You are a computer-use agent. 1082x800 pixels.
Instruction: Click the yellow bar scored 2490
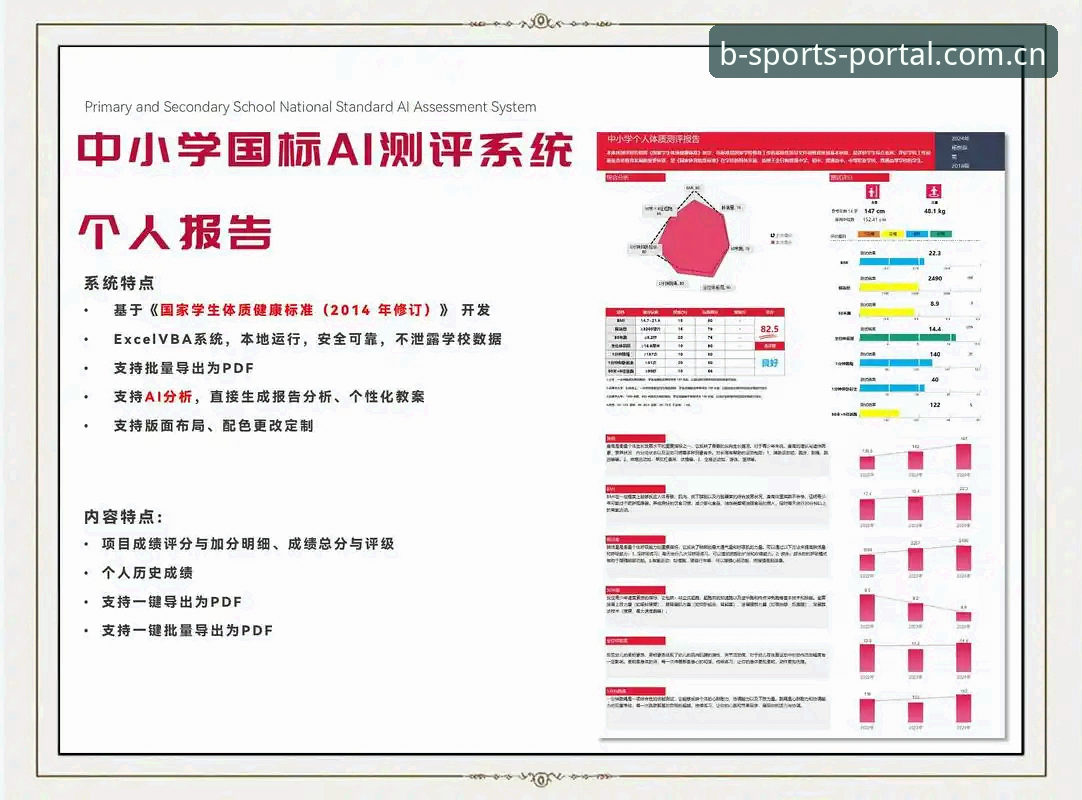coord(889,287)
